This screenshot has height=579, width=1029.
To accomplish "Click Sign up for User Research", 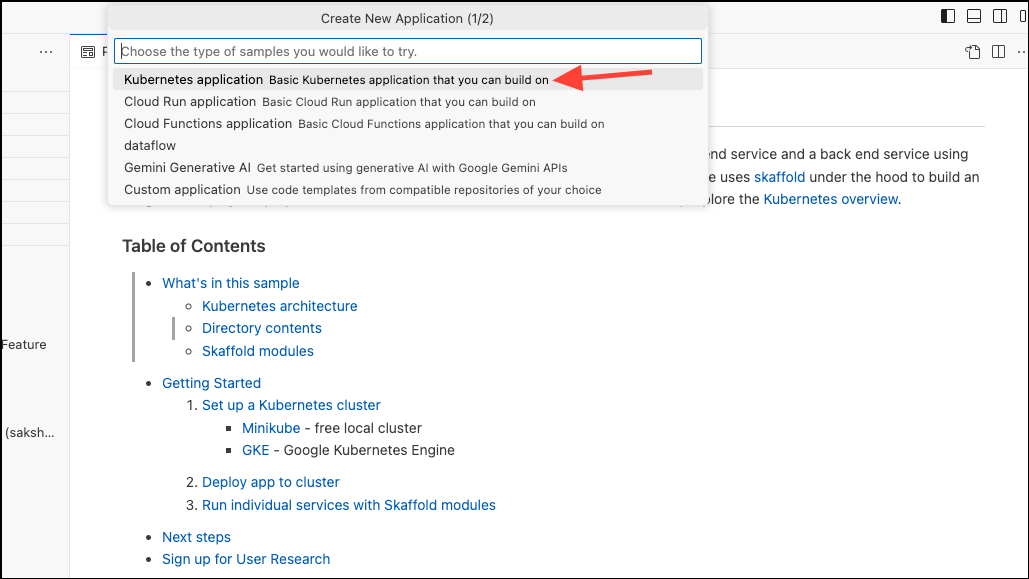I will [246, 559].
